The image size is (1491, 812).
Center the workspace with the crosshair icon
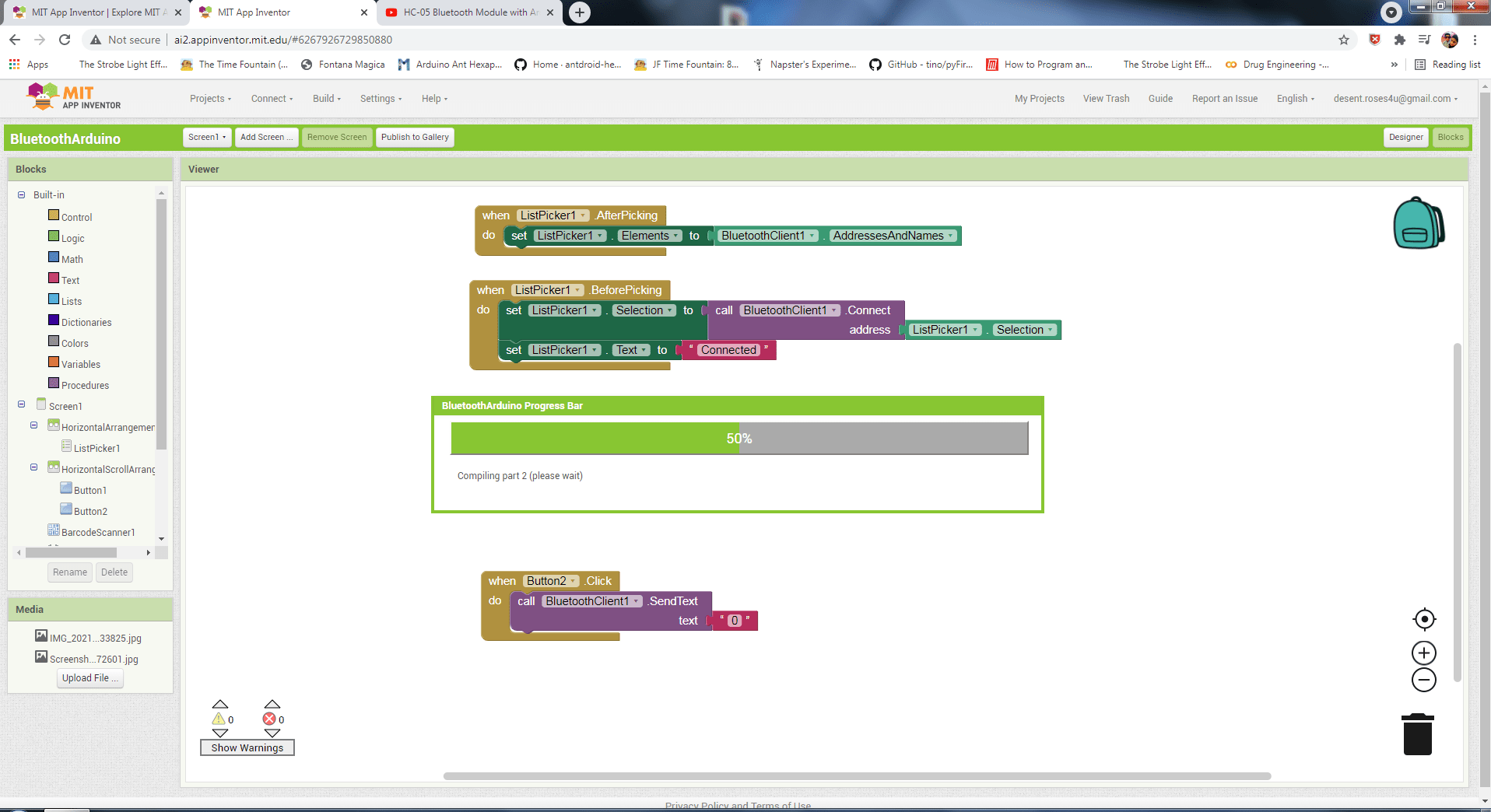coord(1424,619)
